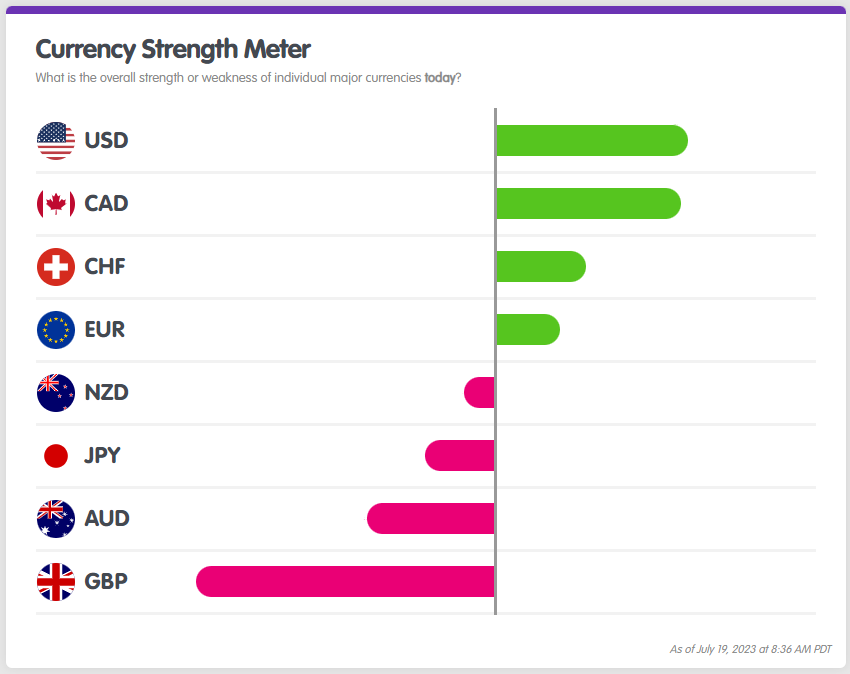Click the green USD strength bar
850x674 pixels.
coord(592,141)
